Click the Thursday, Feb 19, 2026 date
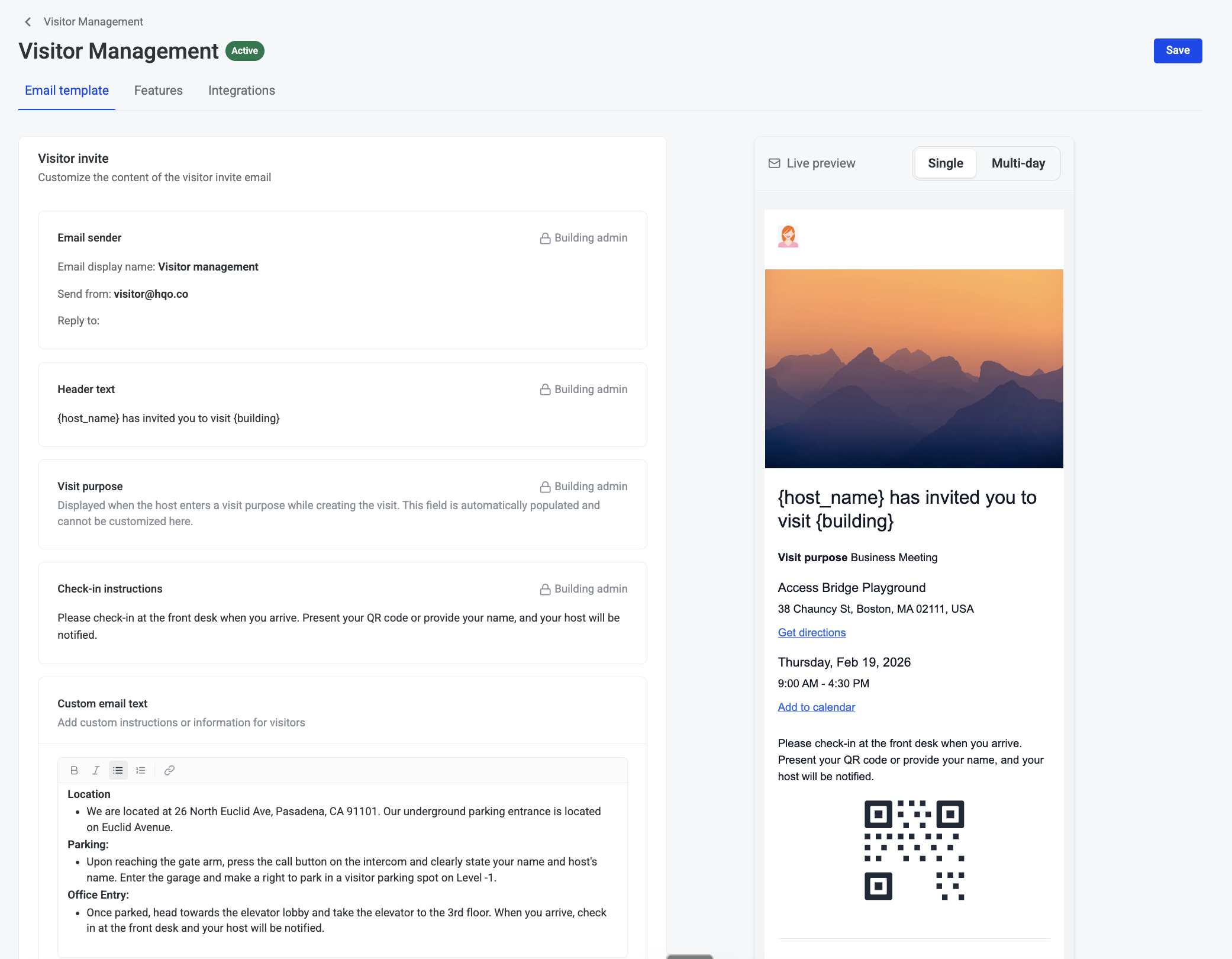1232x959 pixels. tap(844, 662)
